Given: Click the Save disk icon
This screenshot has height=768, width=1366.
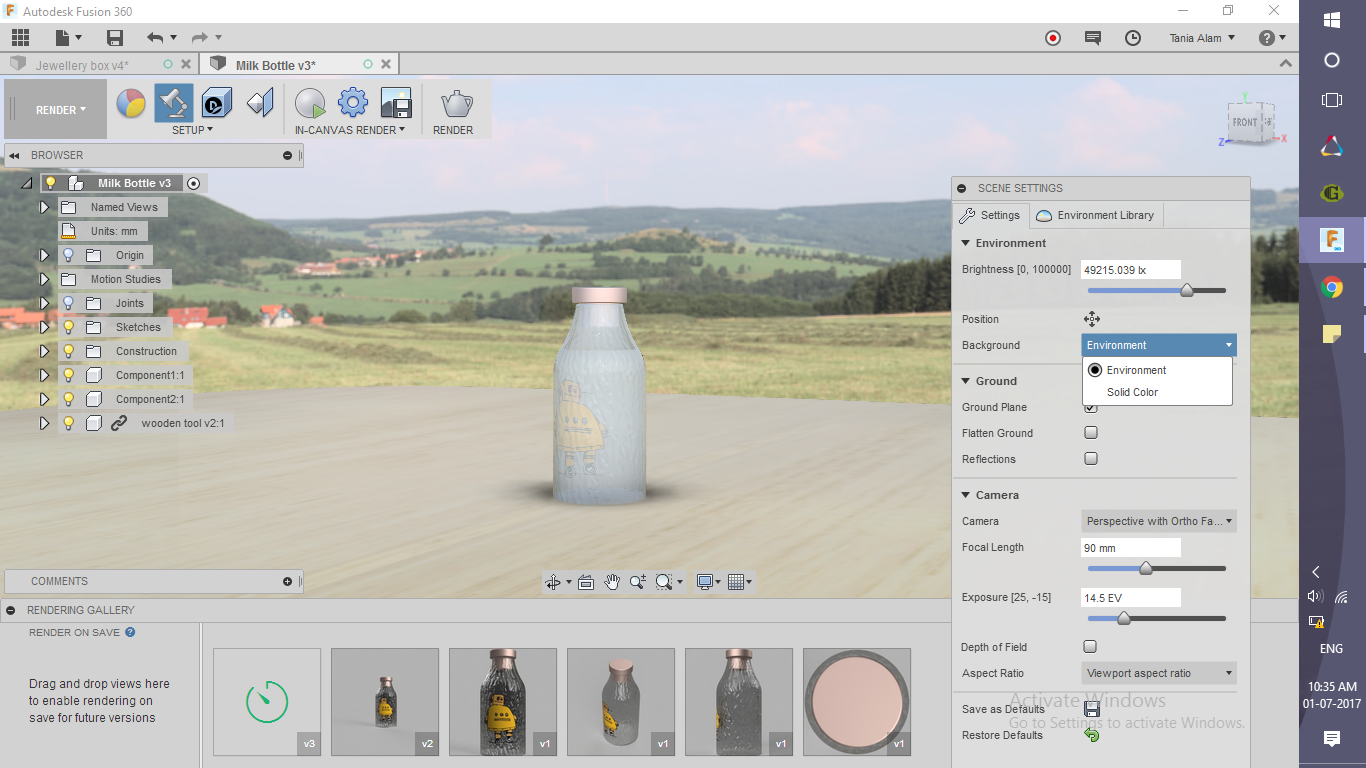Looking at the screenshot, I should click(115, 38).
